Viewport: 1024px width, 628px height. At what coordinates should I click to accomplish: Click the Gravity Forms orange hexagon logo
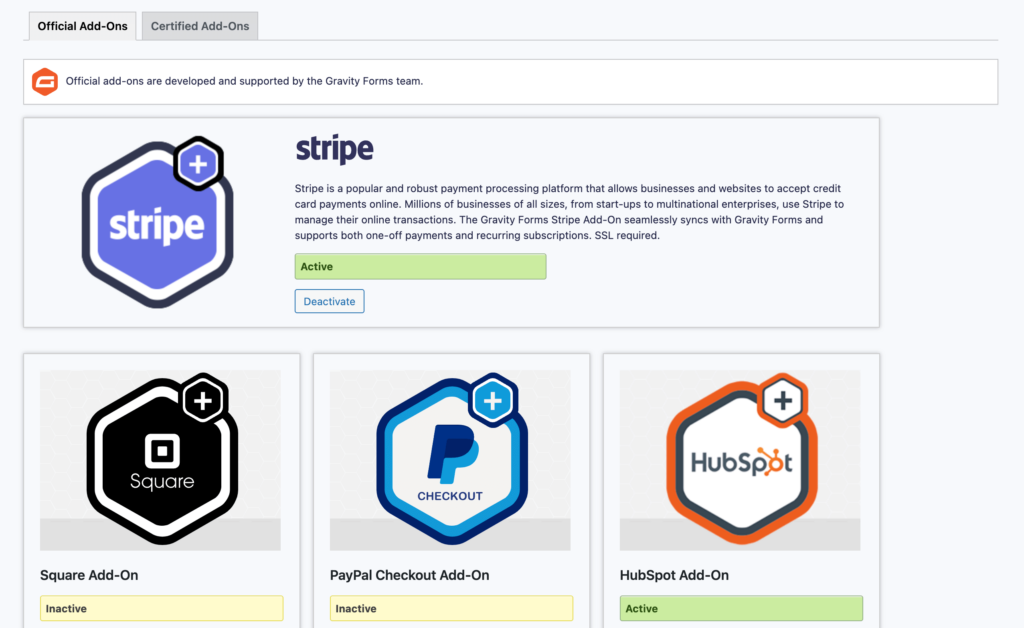(45, 82)
